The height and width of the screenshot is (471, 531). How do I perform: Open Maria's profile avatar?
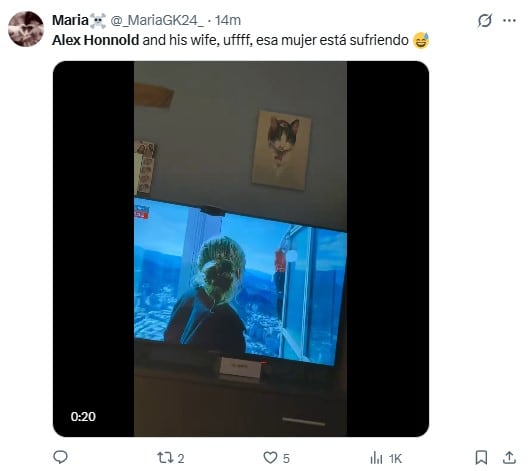[x=26, y=29]
